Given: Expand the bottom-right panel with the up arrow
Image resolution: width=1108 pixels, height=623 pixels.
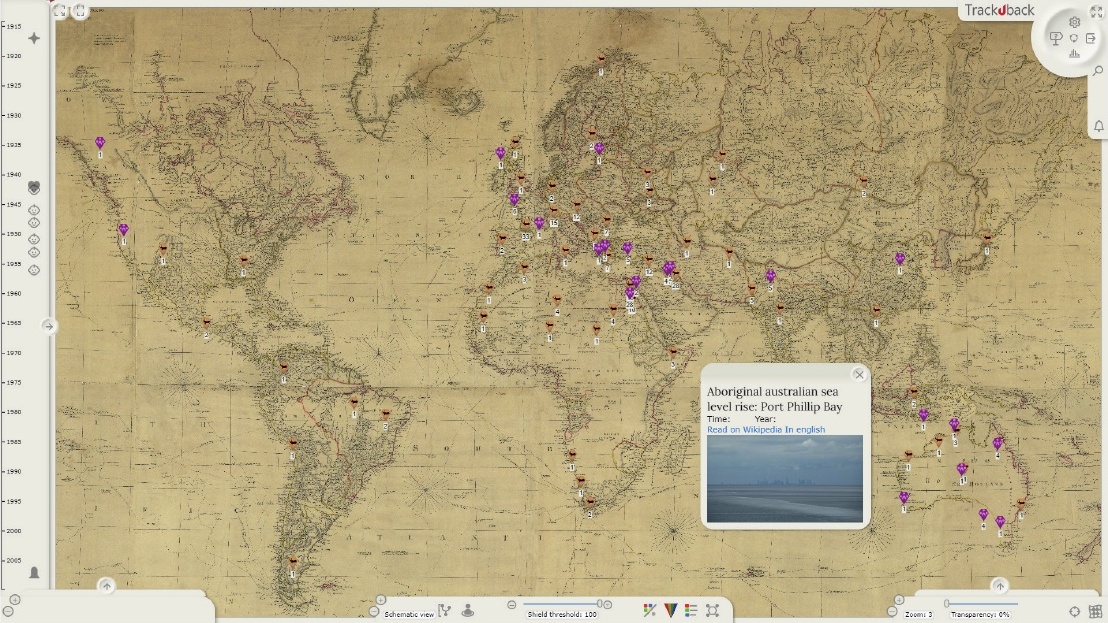Looking at the screenshot, I should (999, 586).
